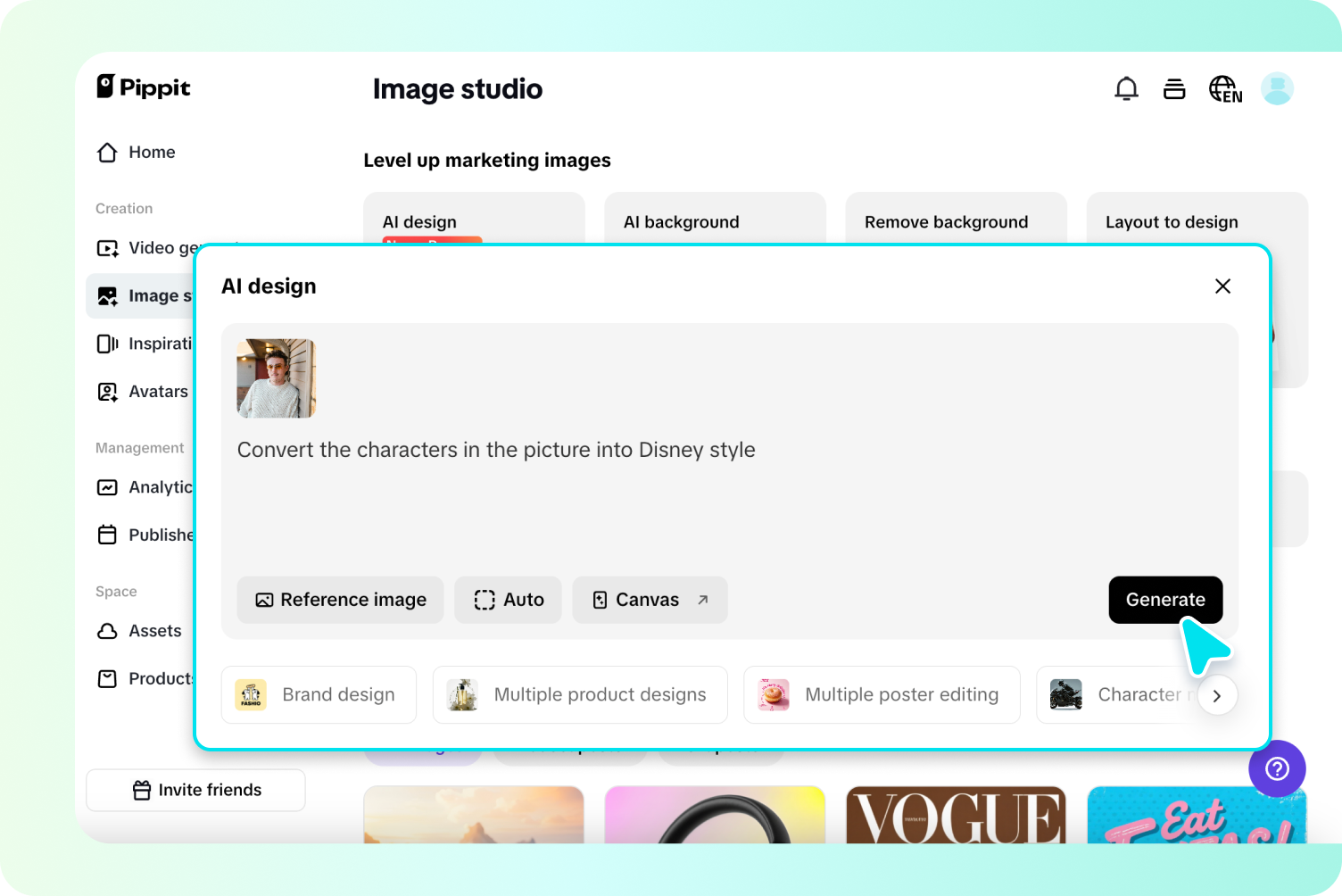The image size is (1342, 896).
Task: Select the Home icon in the sidebar
Action: [106, 152]
